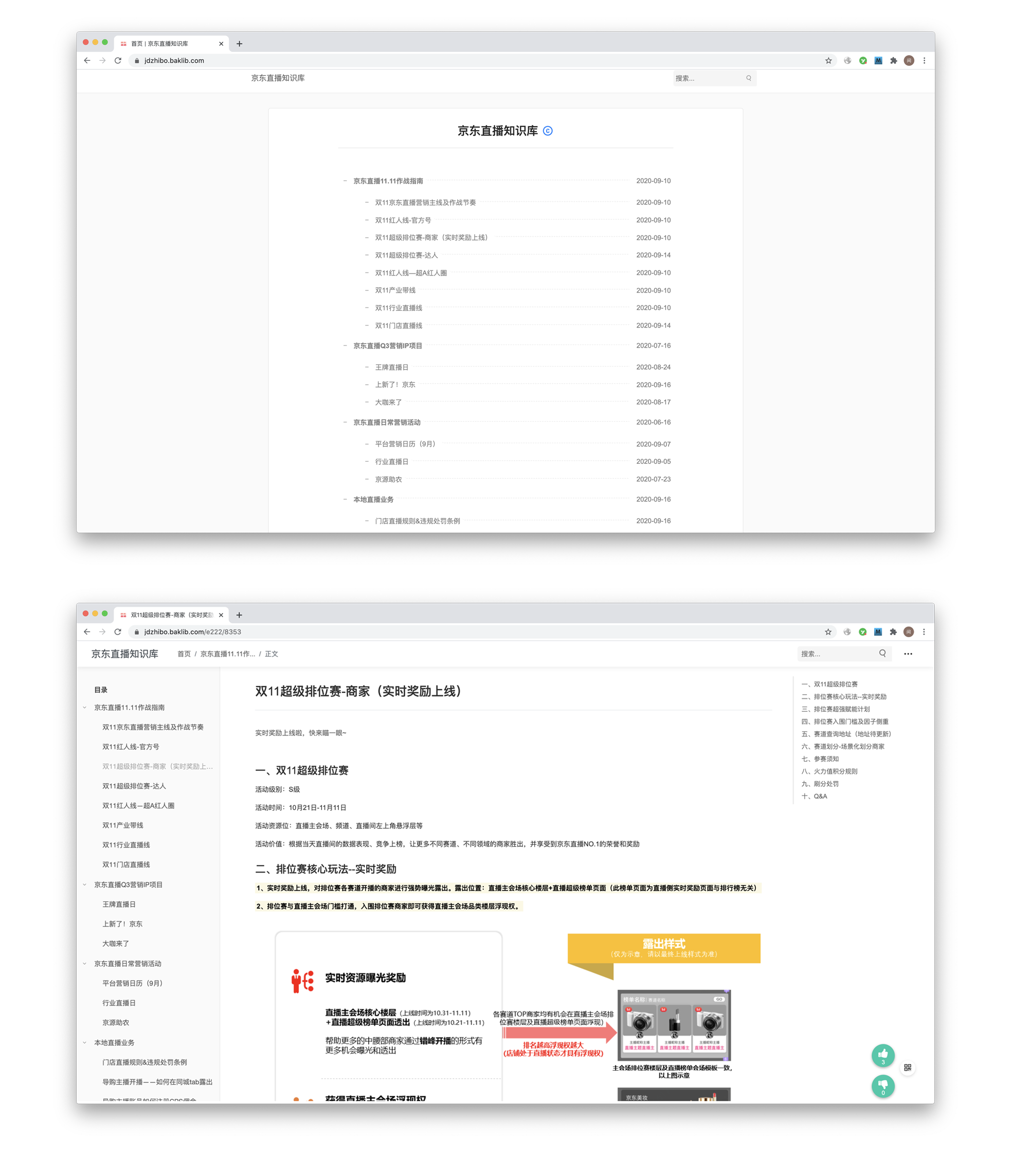Collapse the 京东直播日常营销活动 section on the homepage
This screenshot has height=1176, width=1011.
(345, 422)
